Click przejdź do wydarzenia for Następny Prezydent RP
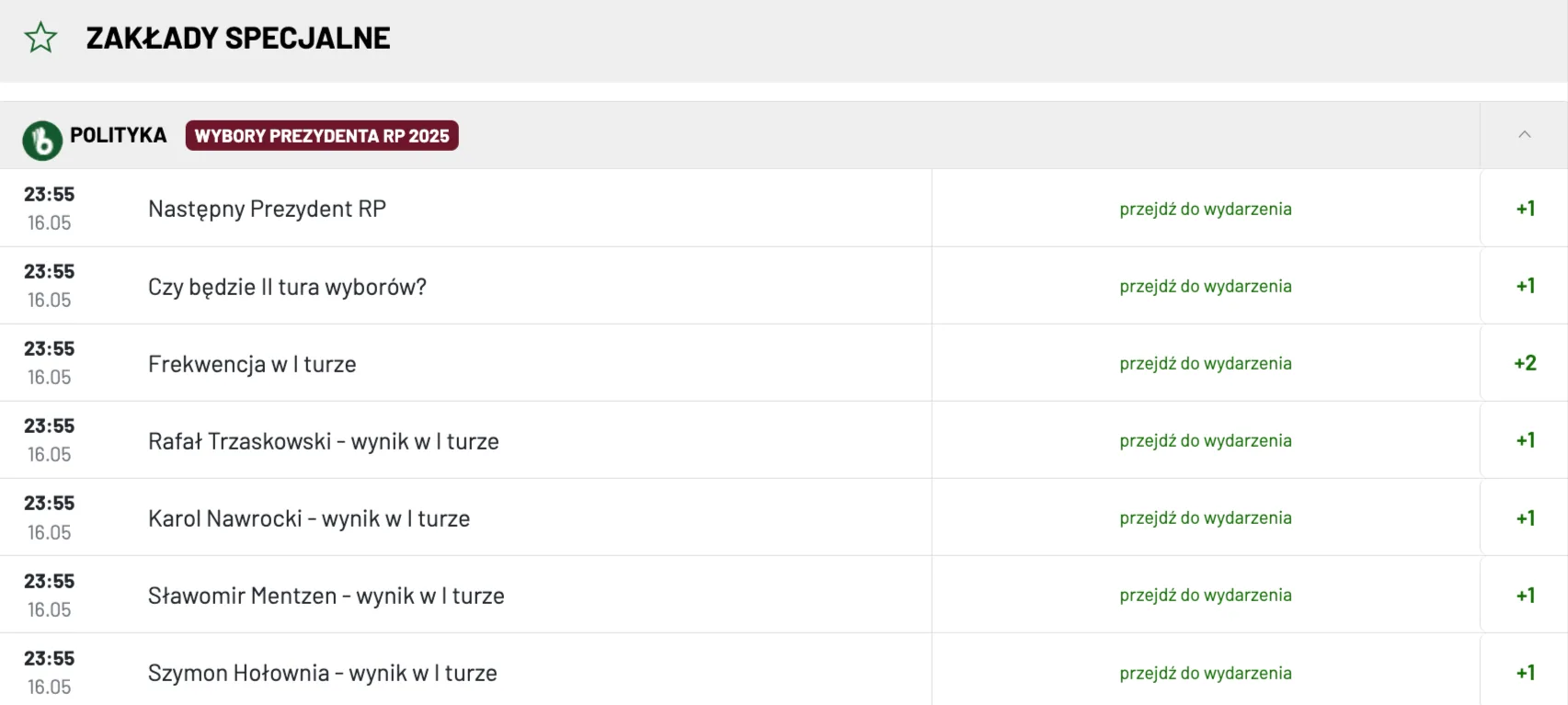This screenshot has width=1568, height=705. 1206,209
